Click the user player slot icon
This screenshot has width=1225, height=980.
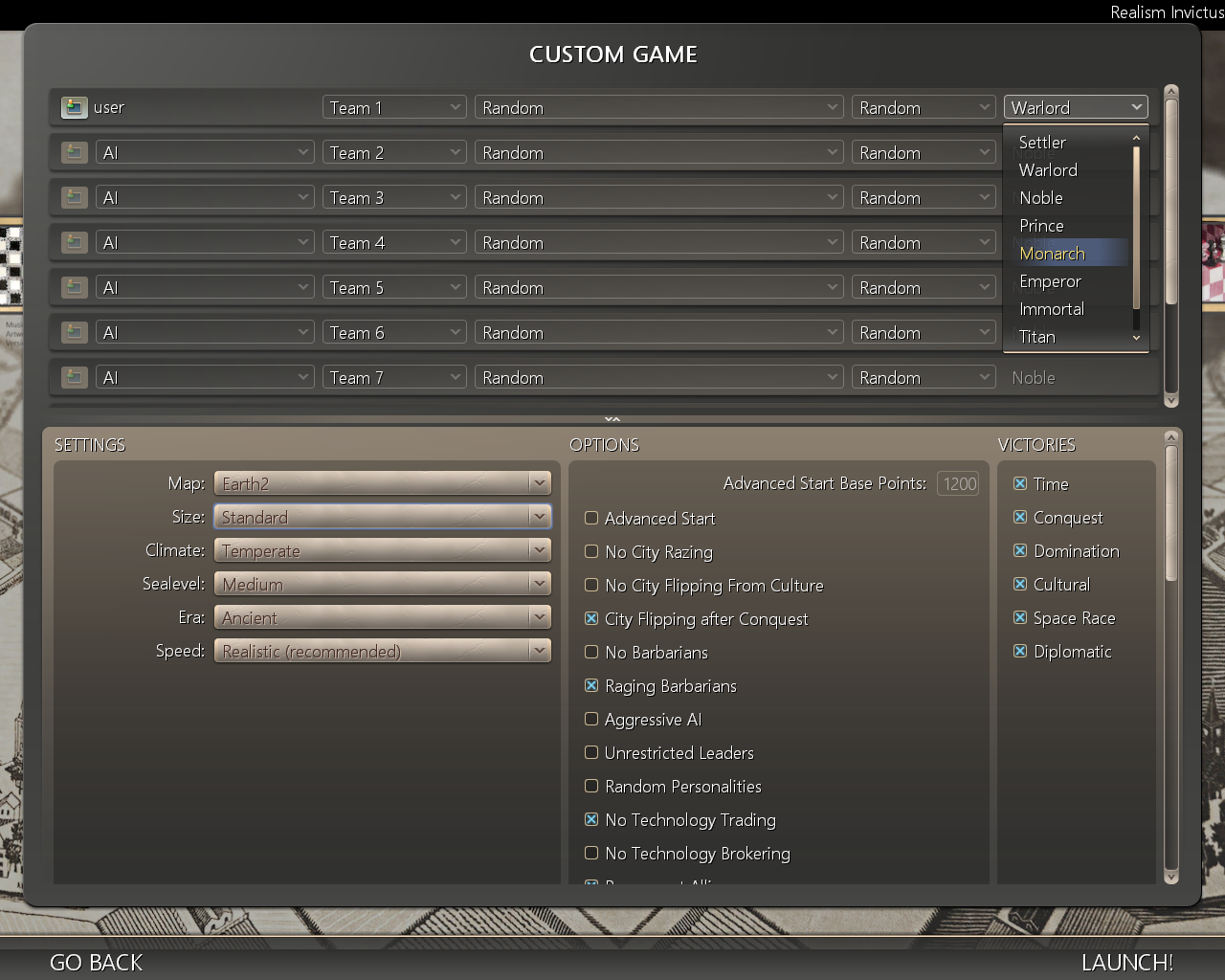[x=74, y=108]
